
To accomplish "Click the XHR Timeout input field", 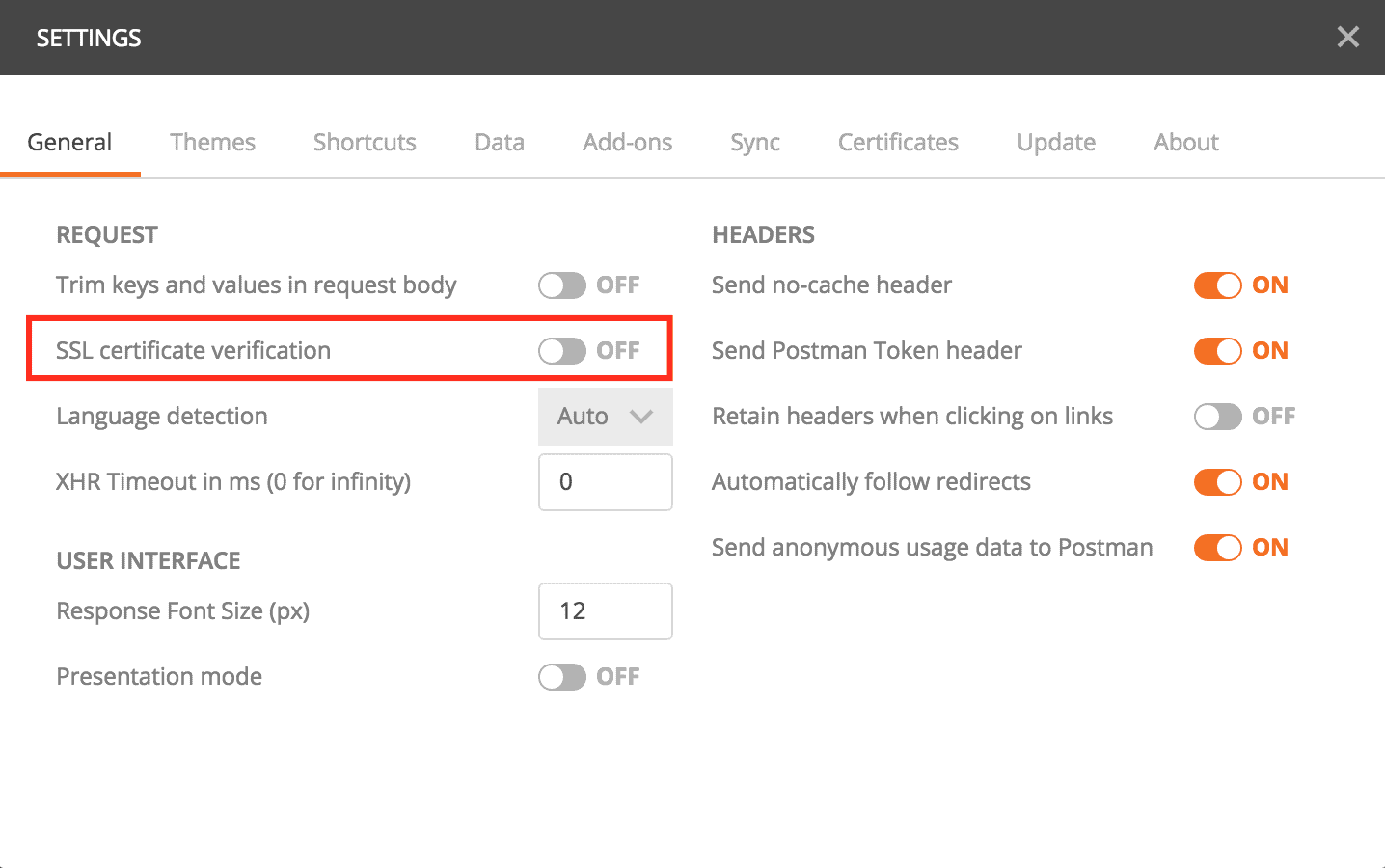I will pos(605,481).
